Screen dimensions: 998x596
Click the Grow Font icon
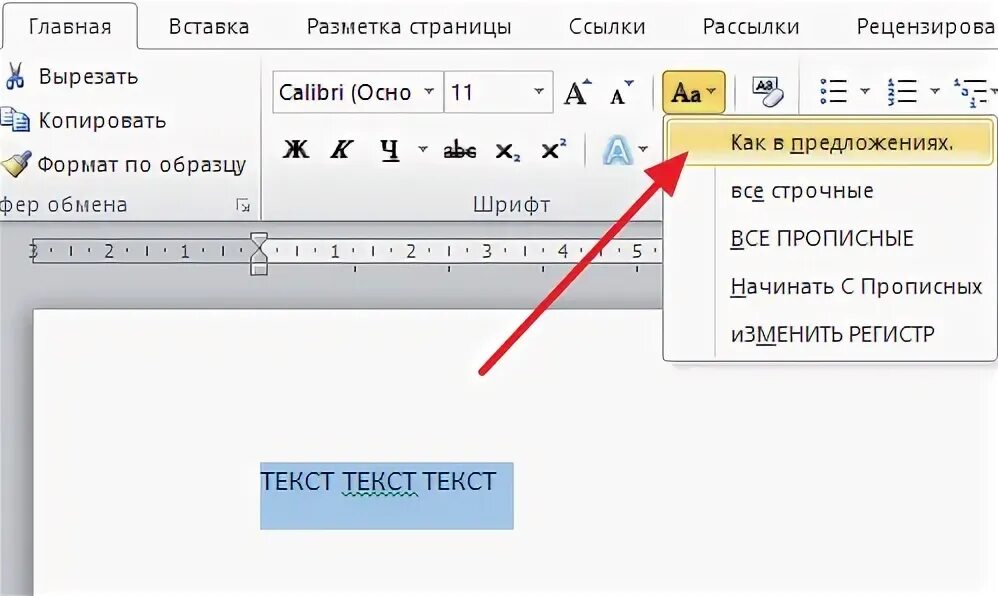[x=575, y=91]
